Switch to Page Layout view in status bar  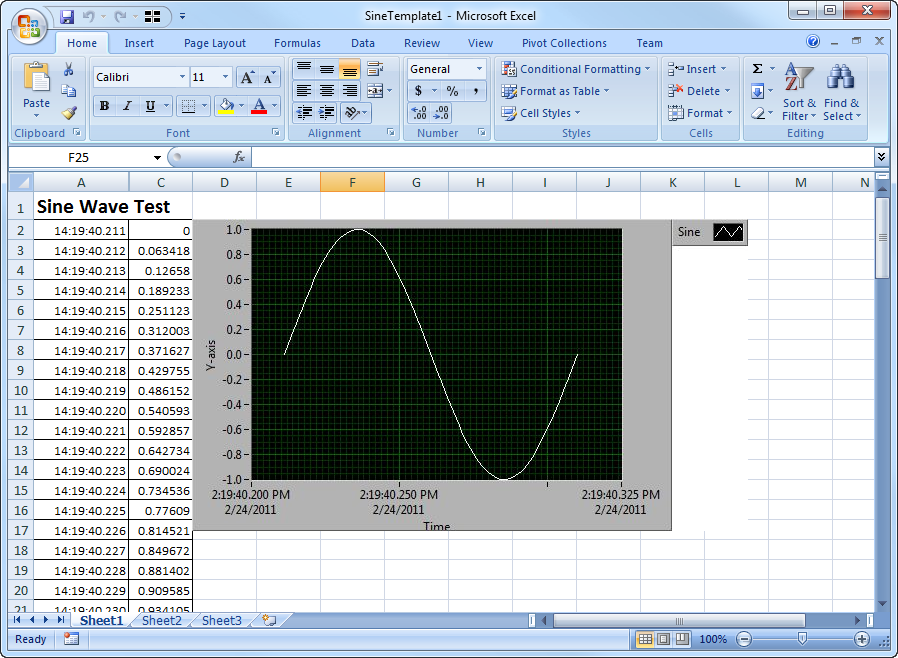click(x=664, y=639)
